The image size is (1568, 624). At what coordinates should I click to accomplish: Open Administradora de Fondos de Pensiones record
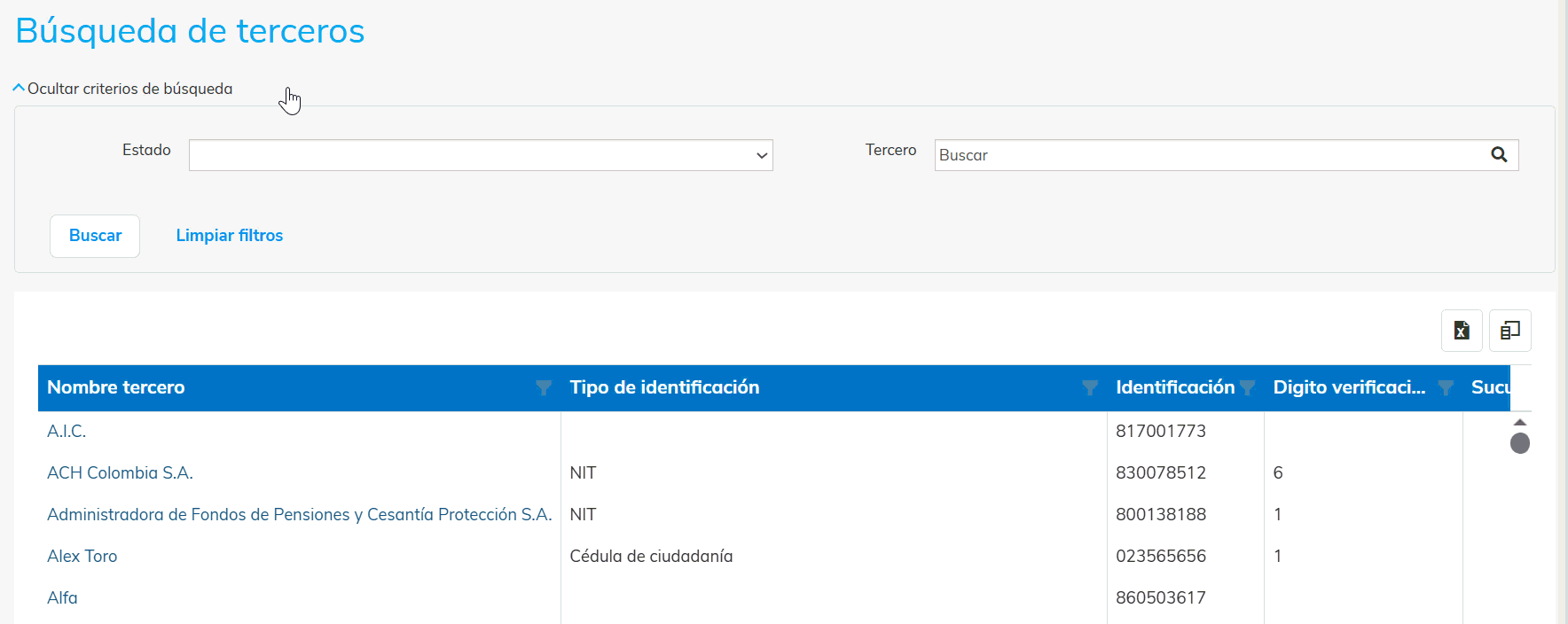[x=299, y=515]
